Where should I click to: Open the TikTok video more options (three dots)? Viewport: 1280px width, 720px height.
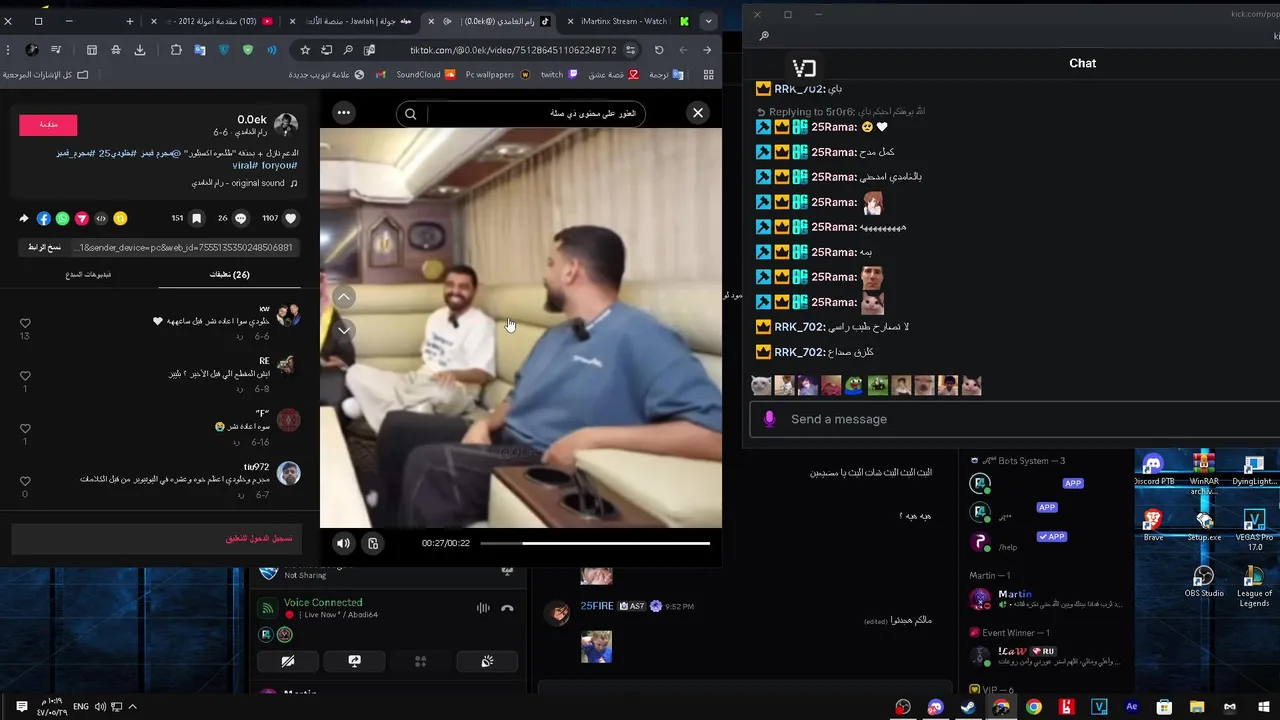[344, 113]
